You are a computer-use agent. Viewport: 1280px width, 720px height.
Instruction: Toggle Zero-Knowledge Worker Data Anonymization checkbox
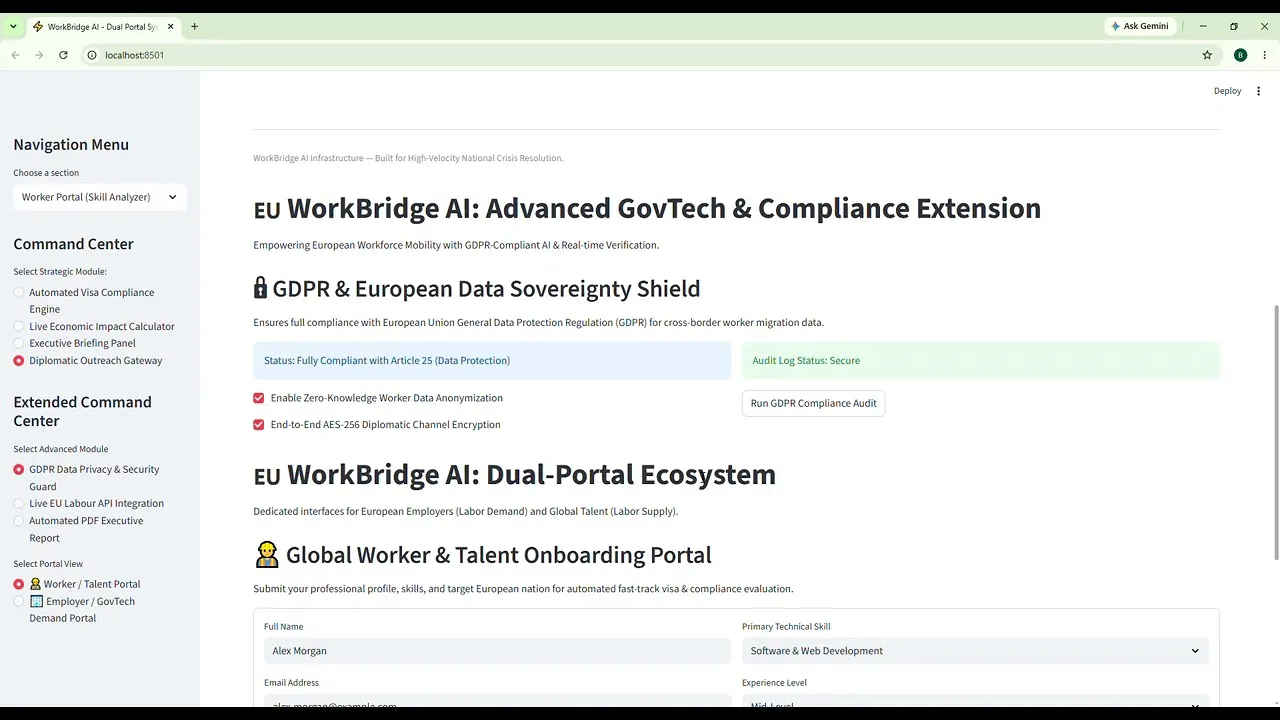[259, 398]
